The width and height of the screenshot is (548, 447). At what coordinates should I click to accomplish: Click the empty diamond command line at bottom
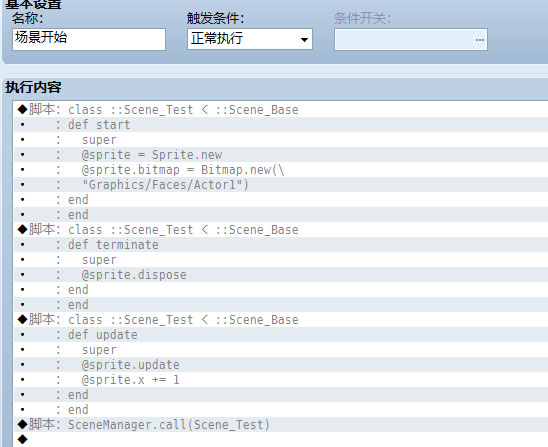(281, 439)
